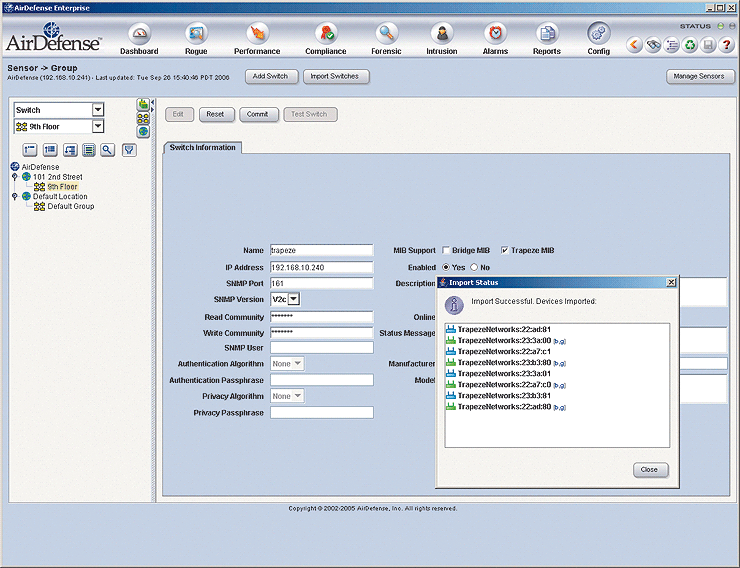This screenshot has height=568, width=740.
Task: Click the Add Switch button
Action: pos(271,76)
